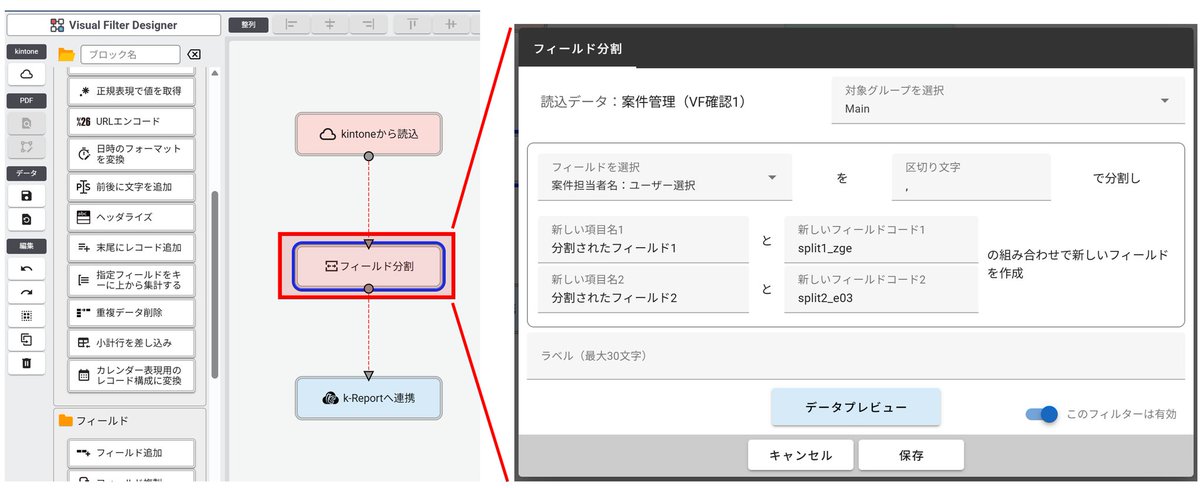Screen dimensions: 1200x488
Task: Select the 日時のフォーマットを変換 block
Action: coord(132,154)
